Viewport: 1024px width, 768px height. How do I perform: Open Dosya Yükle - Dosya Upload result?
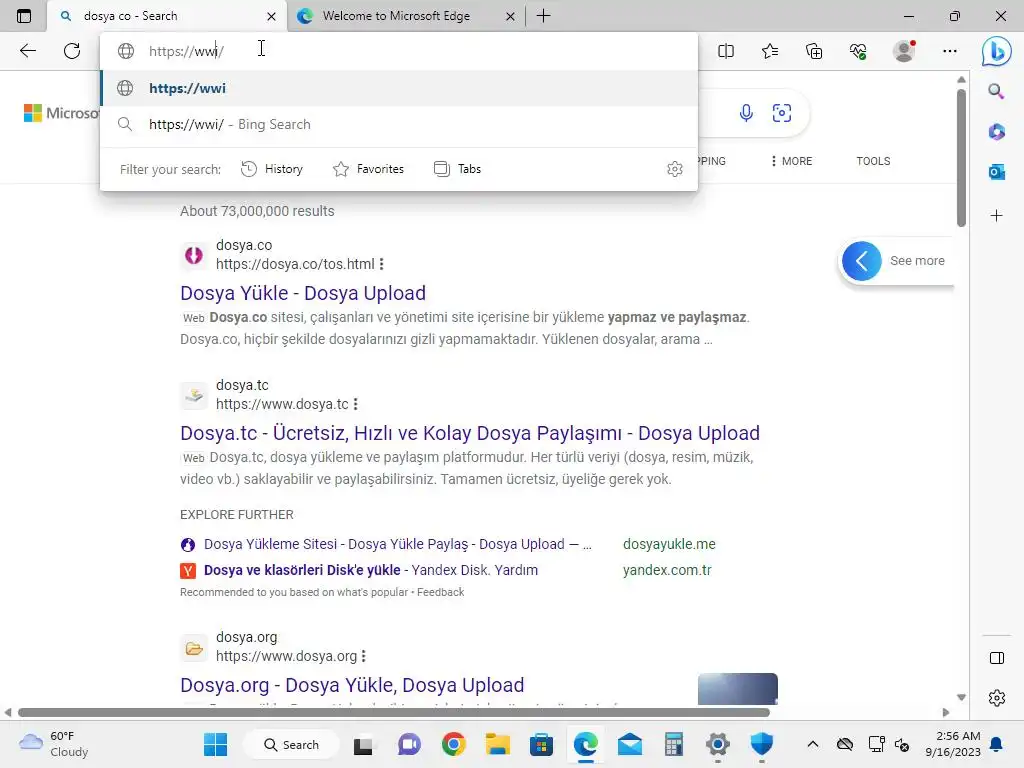pos(303,293)
